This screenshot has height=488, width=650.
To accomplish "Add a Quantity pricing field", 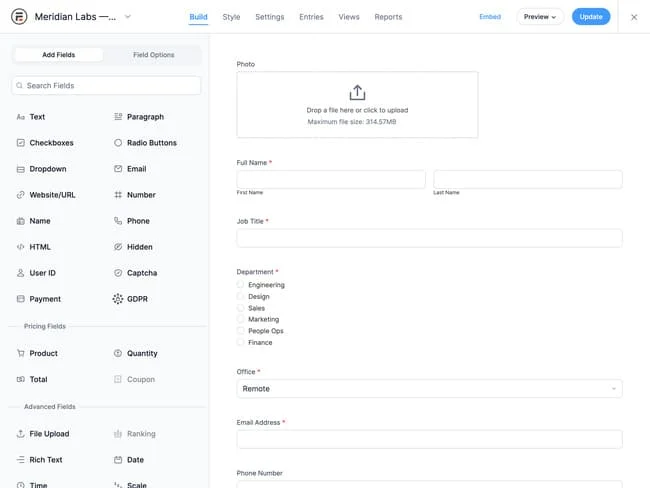I will (x=136, y=353).
